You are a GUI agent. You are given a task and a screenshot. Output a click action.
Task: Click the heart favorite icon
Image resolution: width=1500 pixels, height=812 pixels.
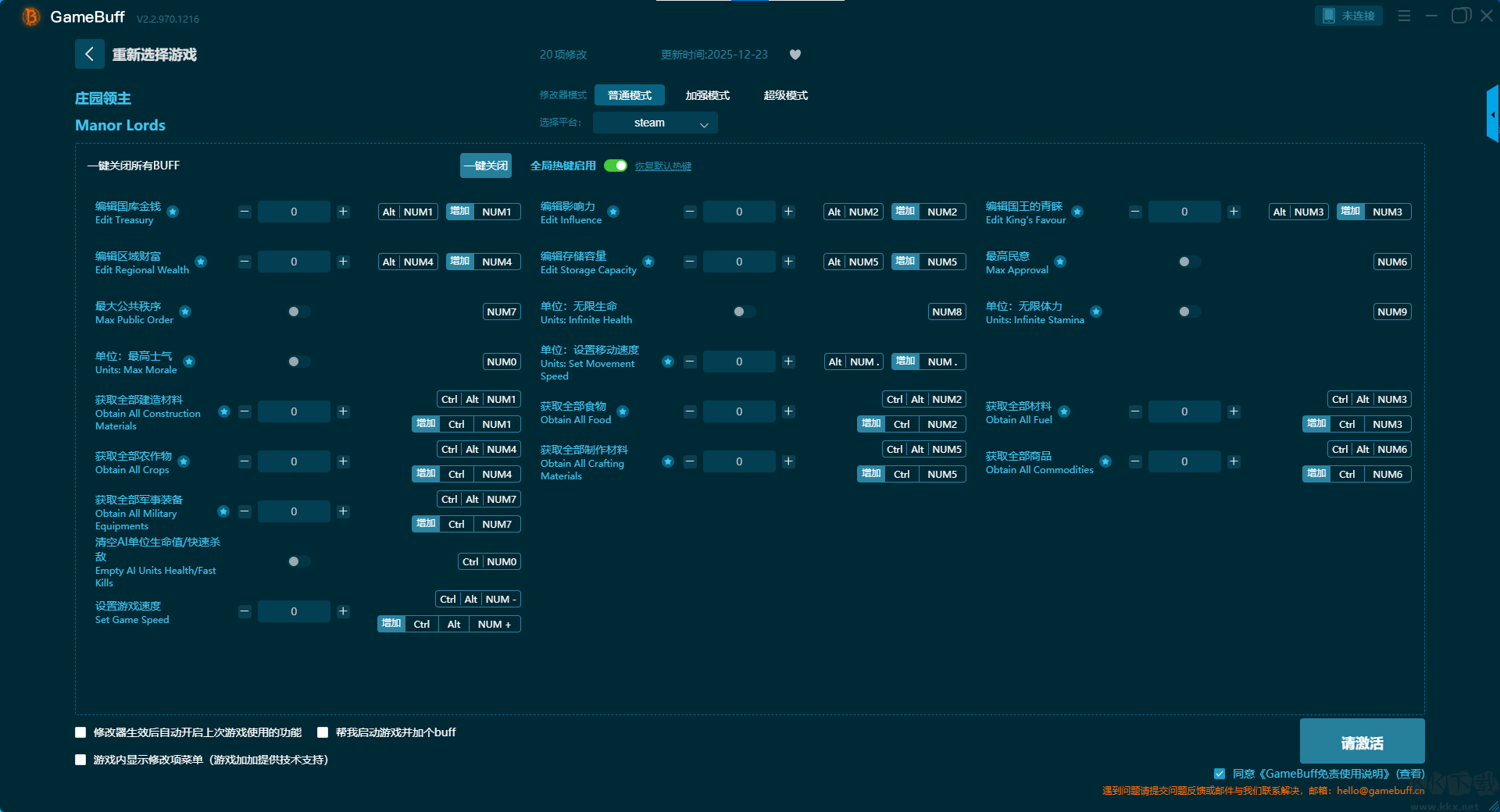(x=795, y=55)
